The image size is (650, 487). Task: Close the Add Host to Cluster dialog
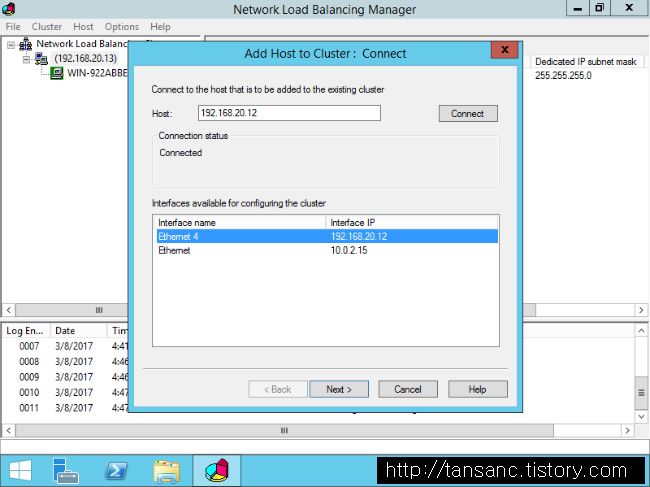tap(504, 50)
